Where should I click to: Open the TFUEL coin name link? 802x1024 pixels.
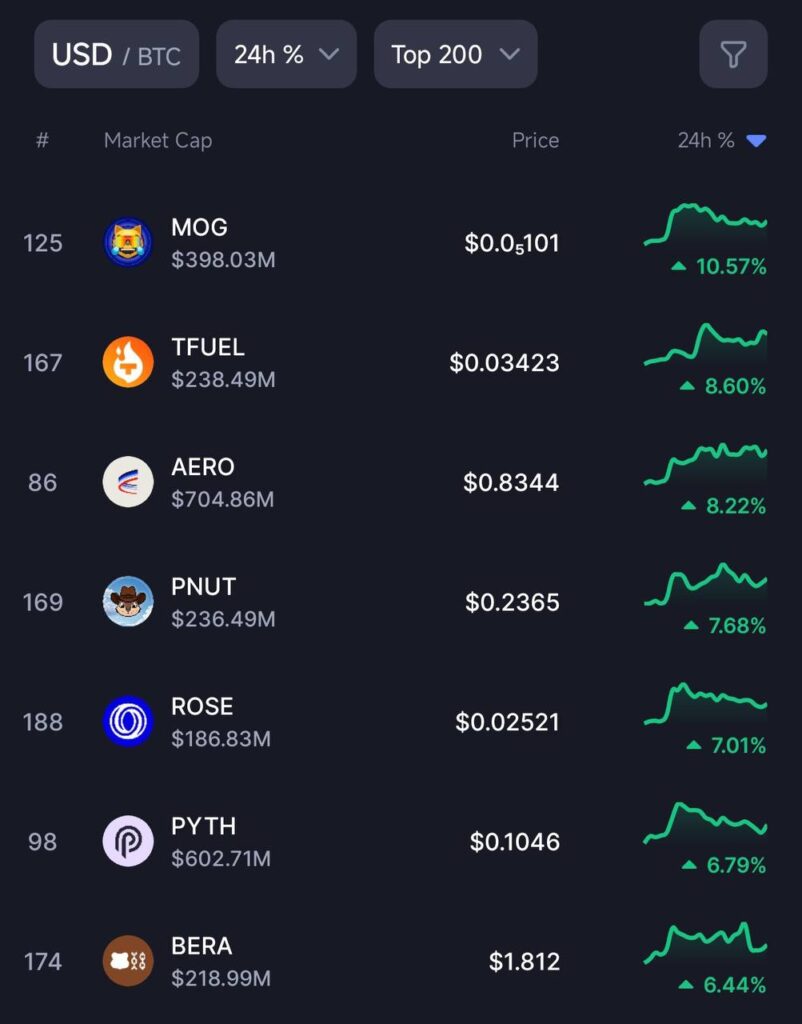(x=208, y=347)
